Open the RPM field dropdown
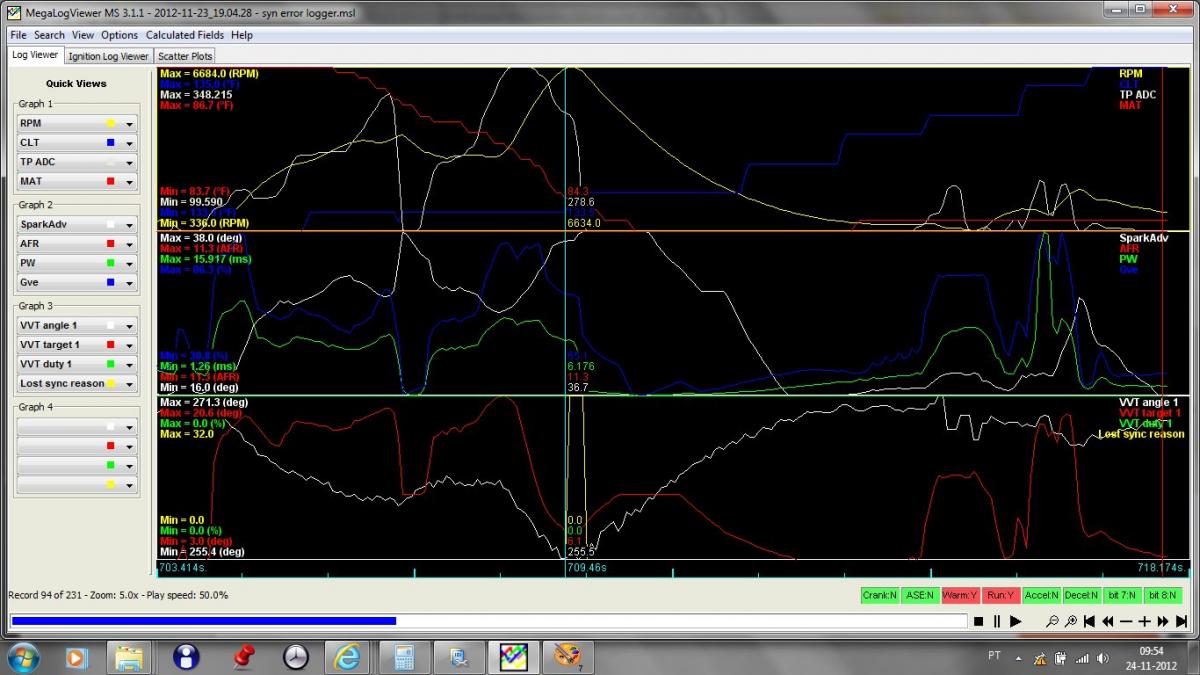 pos(129,124)
